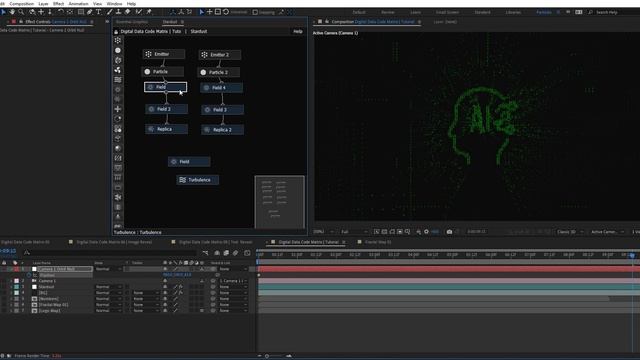Switch to the Stardust panel tab

(x=170, y=22)
